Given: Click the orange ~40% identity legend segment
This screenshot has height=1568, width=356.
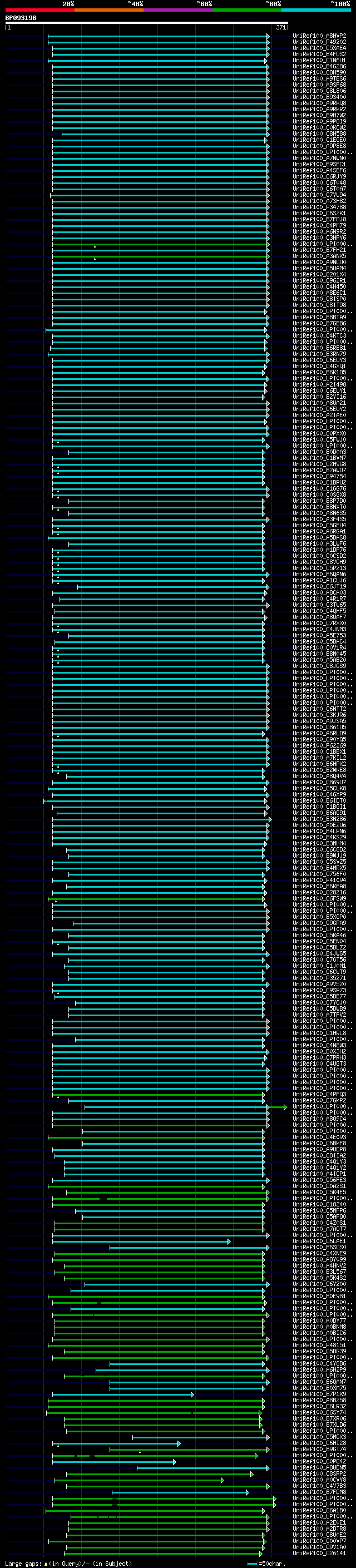Looking at the screenshot, I should coord(110,11).
